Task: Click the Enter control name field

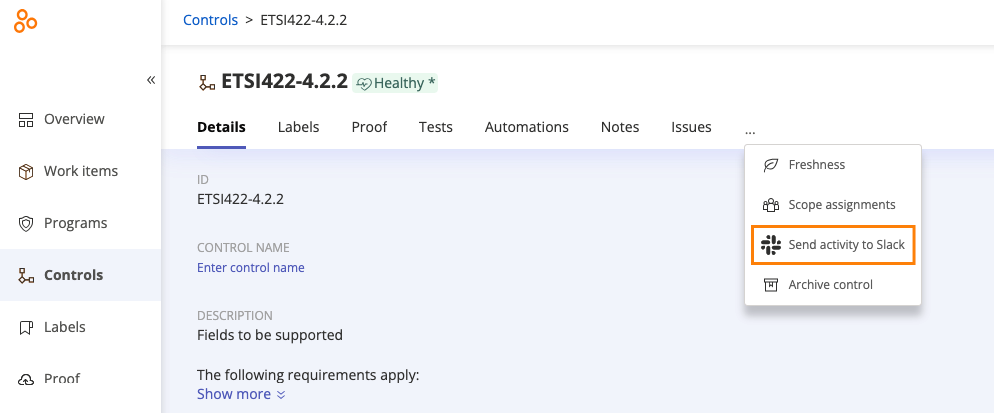Action: [x=251, y=268]
